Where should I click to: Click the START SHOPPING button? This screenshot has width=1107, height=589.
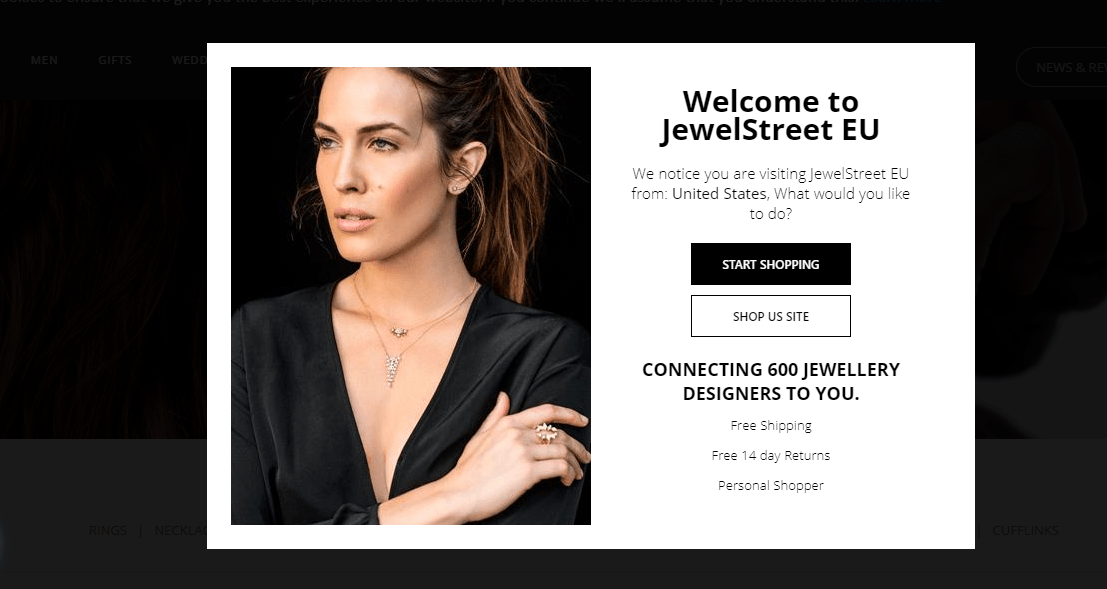[x=770, y=264]
